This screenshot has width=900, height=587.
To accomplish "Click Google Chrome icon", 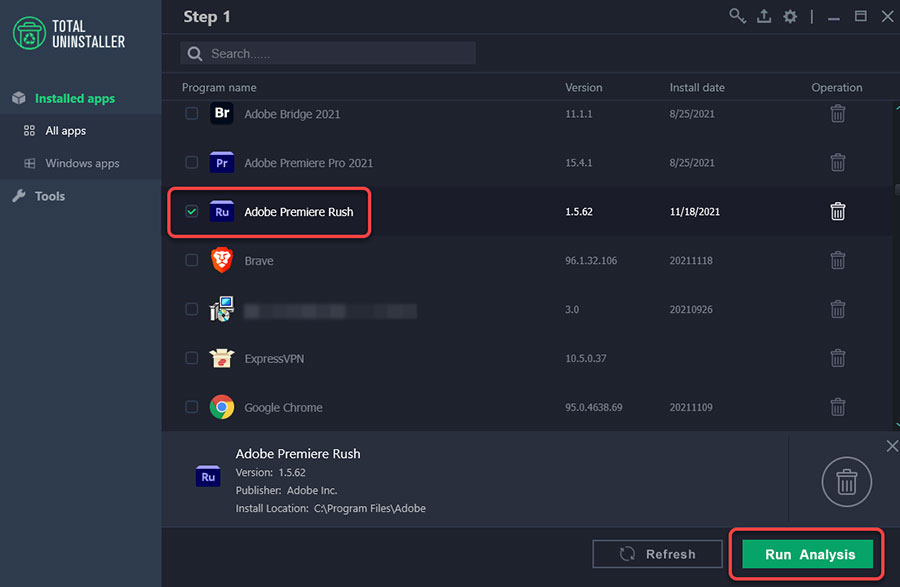I will click(x=222, y=407).
